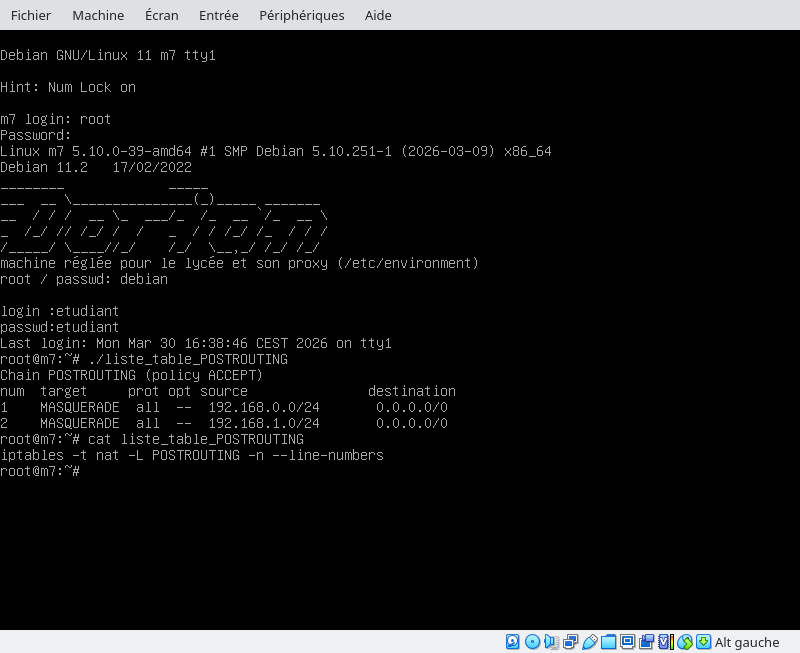This screenshot has height=653, width=800.
Task: Expand the Écran menu
Action: click(161, 15)
